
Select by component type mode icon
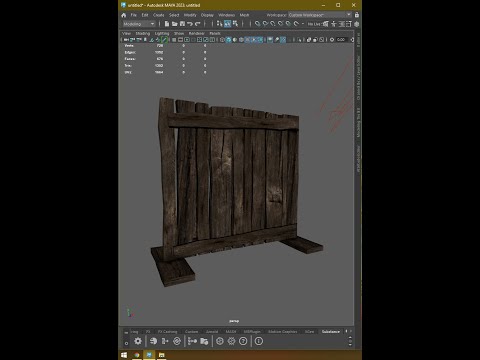235,24
